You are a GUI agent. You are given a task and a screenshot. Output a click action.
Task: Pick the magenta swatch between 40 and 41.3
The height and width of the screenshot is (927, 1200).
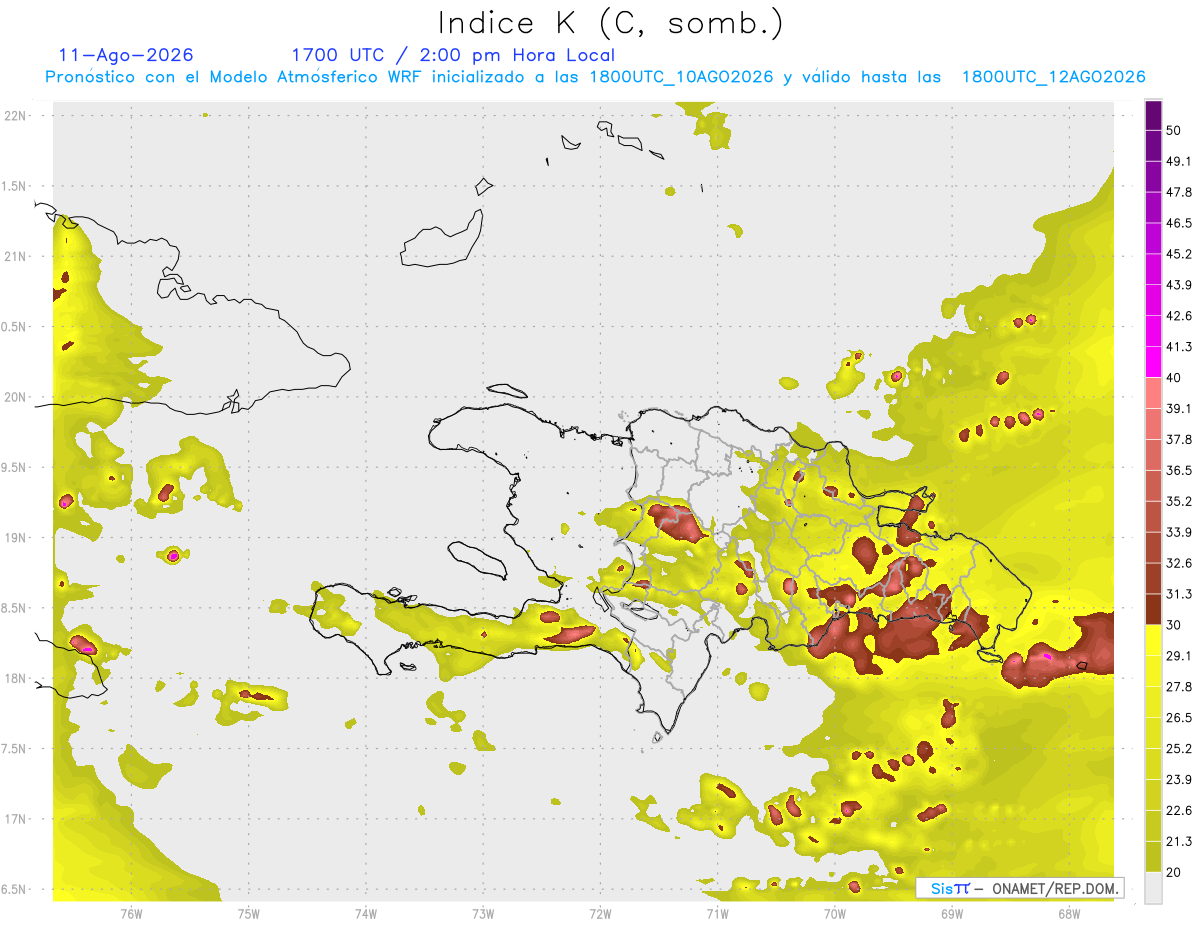pos(1153,362)
